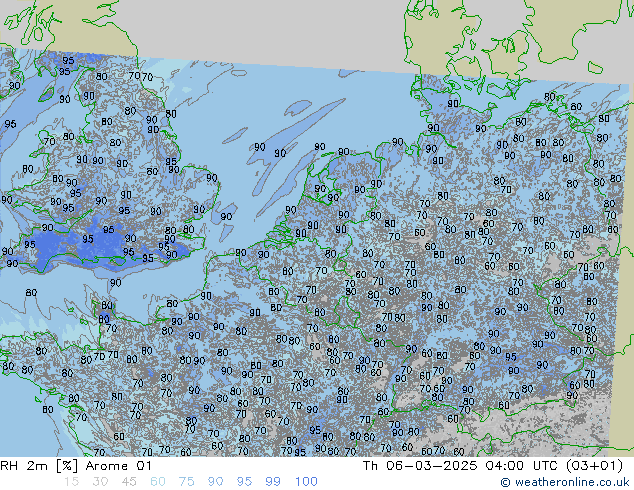Select the 90 value in the bottom colour legend
The image size is (634, 490).
click(x=216, y=482)
